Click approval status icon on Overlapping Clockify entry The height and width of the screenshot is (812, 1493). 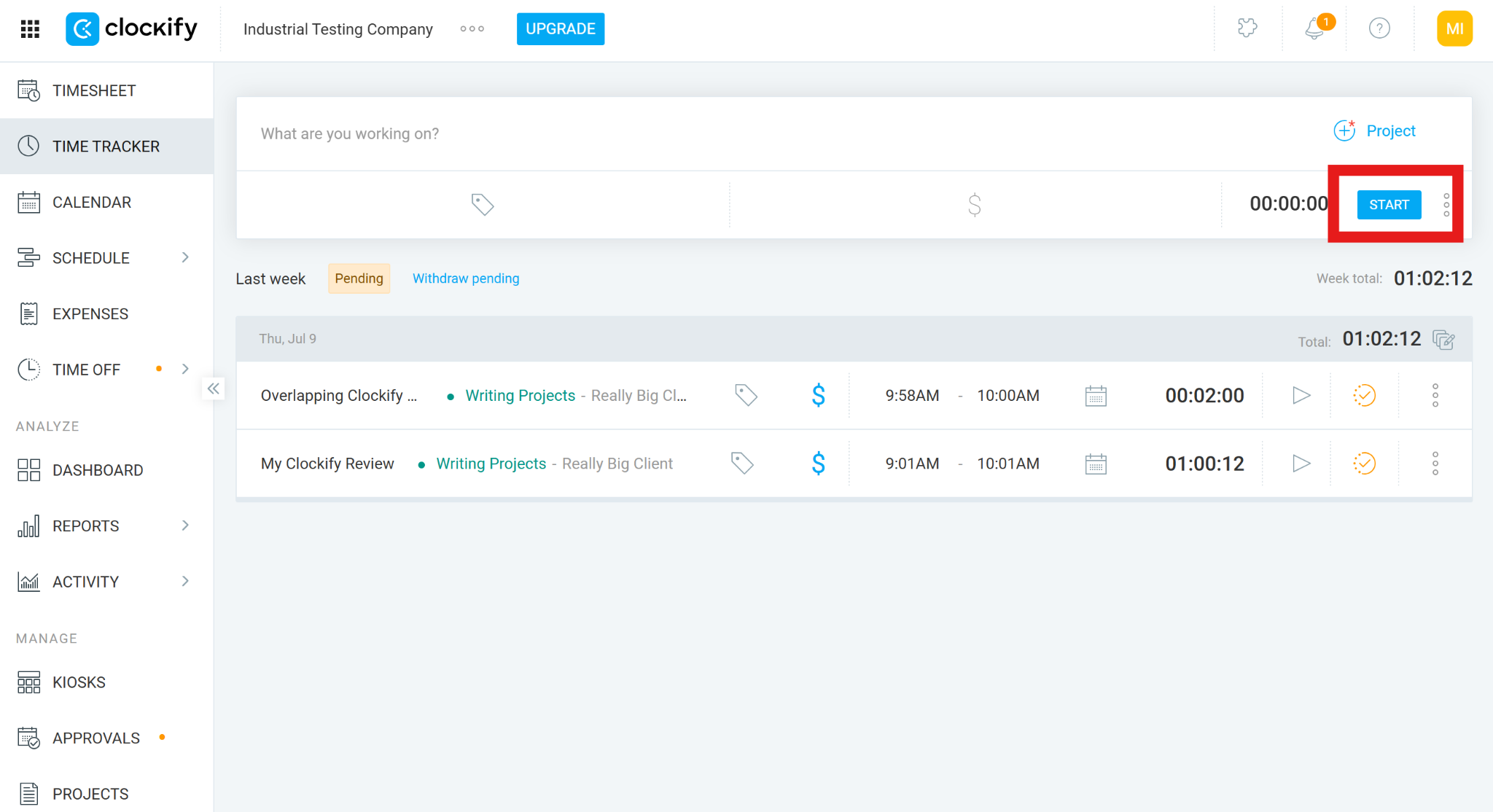[1364, 395]
